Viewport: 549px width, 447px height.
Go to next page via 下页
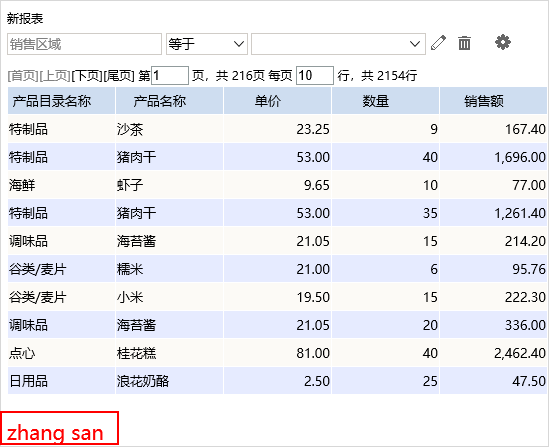87,76
